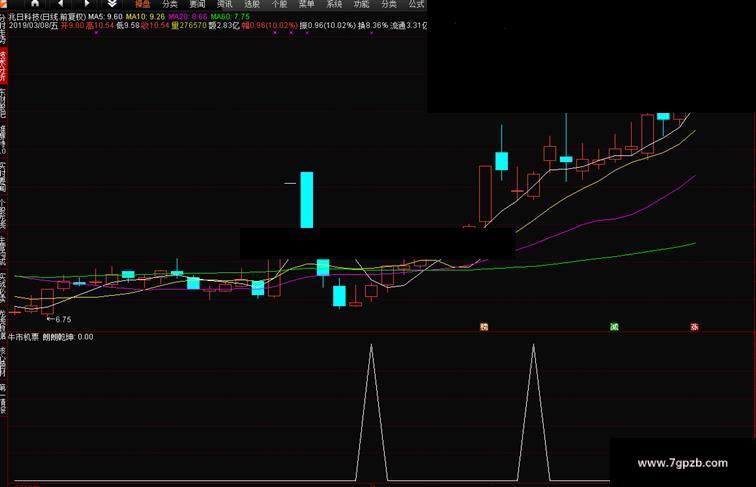Image resolution: width=756 pixels, height=487 pixels.
Task: Select the red highlighted 技术分析 sidebar tab
Action: coord(3,65)
